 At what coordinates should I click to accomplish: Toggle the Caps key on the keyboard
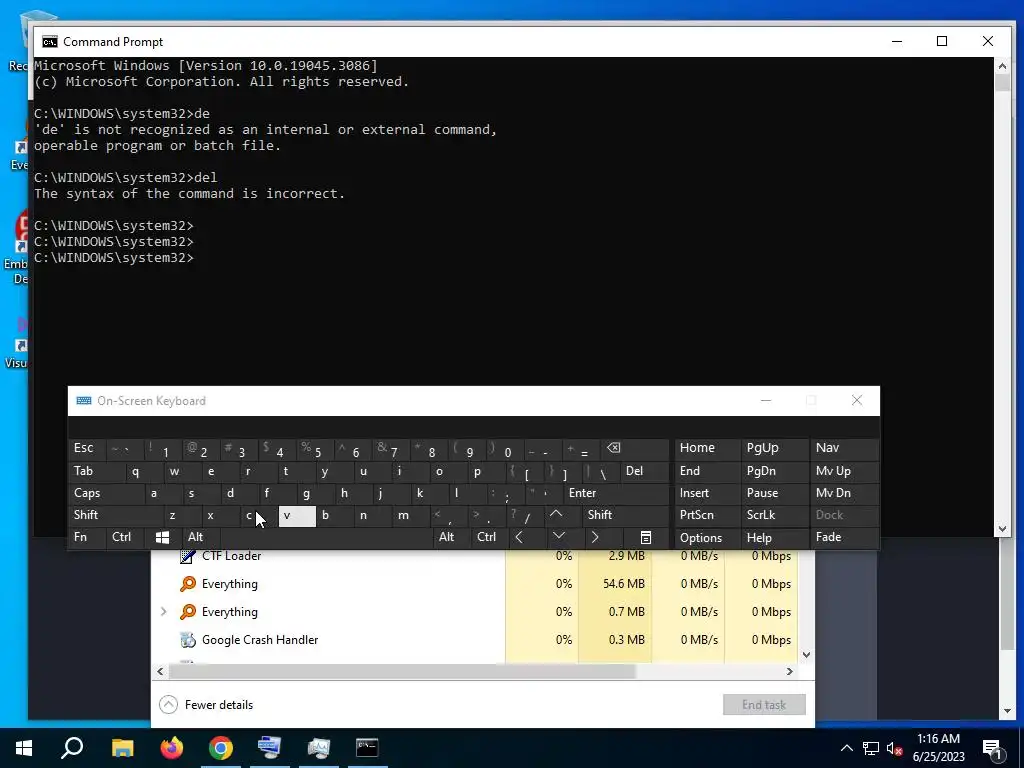pos(106,493)
